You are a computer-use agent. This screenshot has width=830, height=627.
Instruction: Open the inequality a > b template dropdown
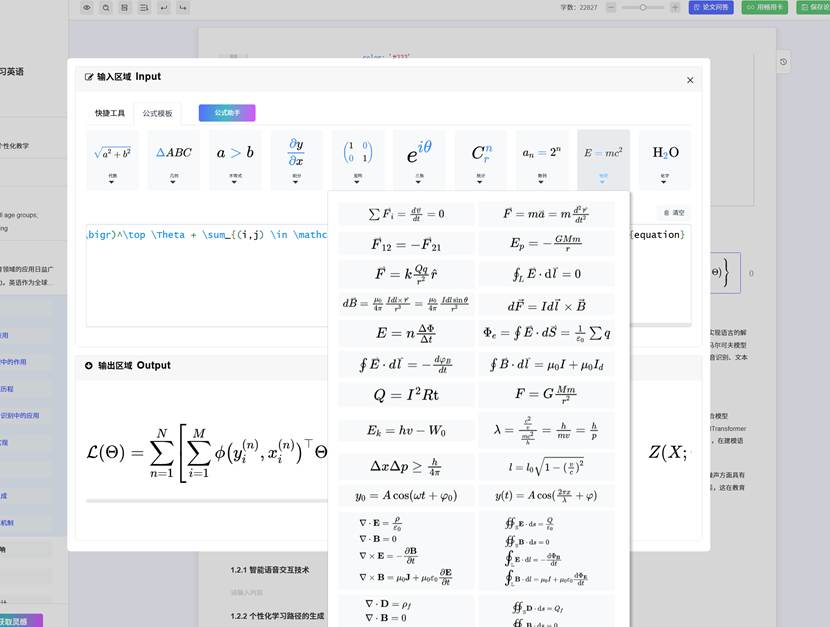(x=235, y=160)
